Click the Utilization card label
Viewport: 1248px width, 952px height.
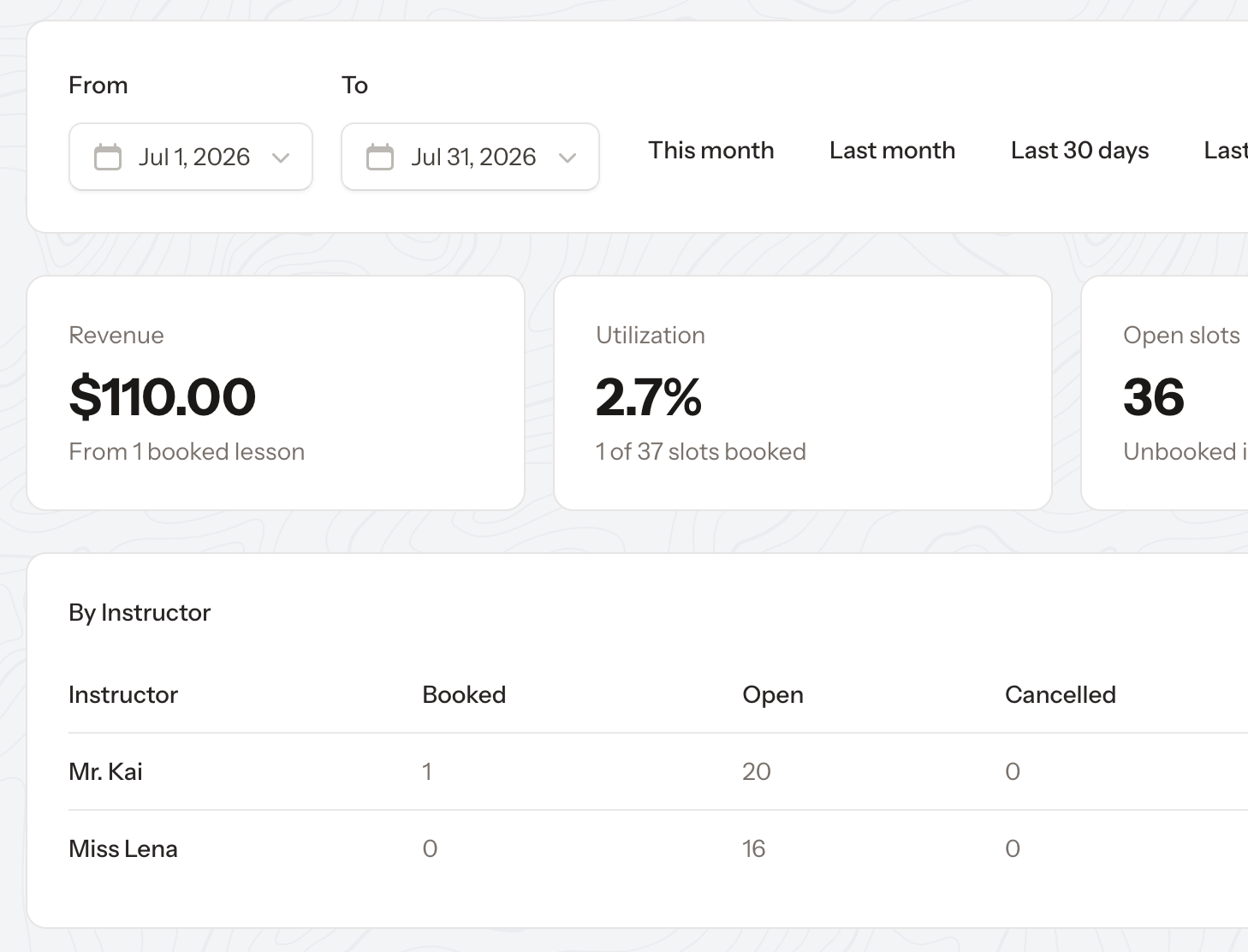click(651, 335)
